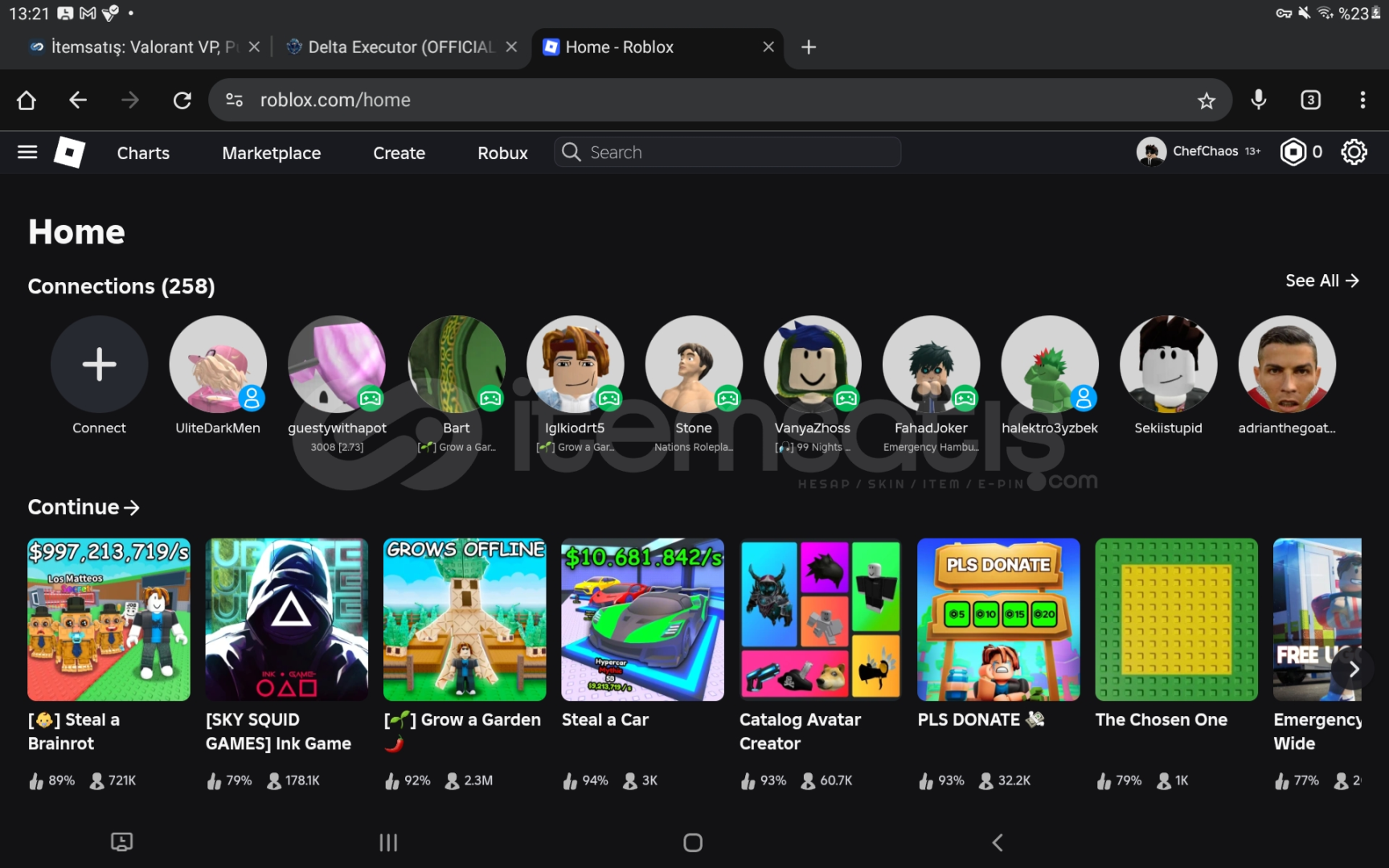Viewport: 1389px width, 868px height.
Task: Open Catalog Avatar Creator thumbnail
Action: 821,619
